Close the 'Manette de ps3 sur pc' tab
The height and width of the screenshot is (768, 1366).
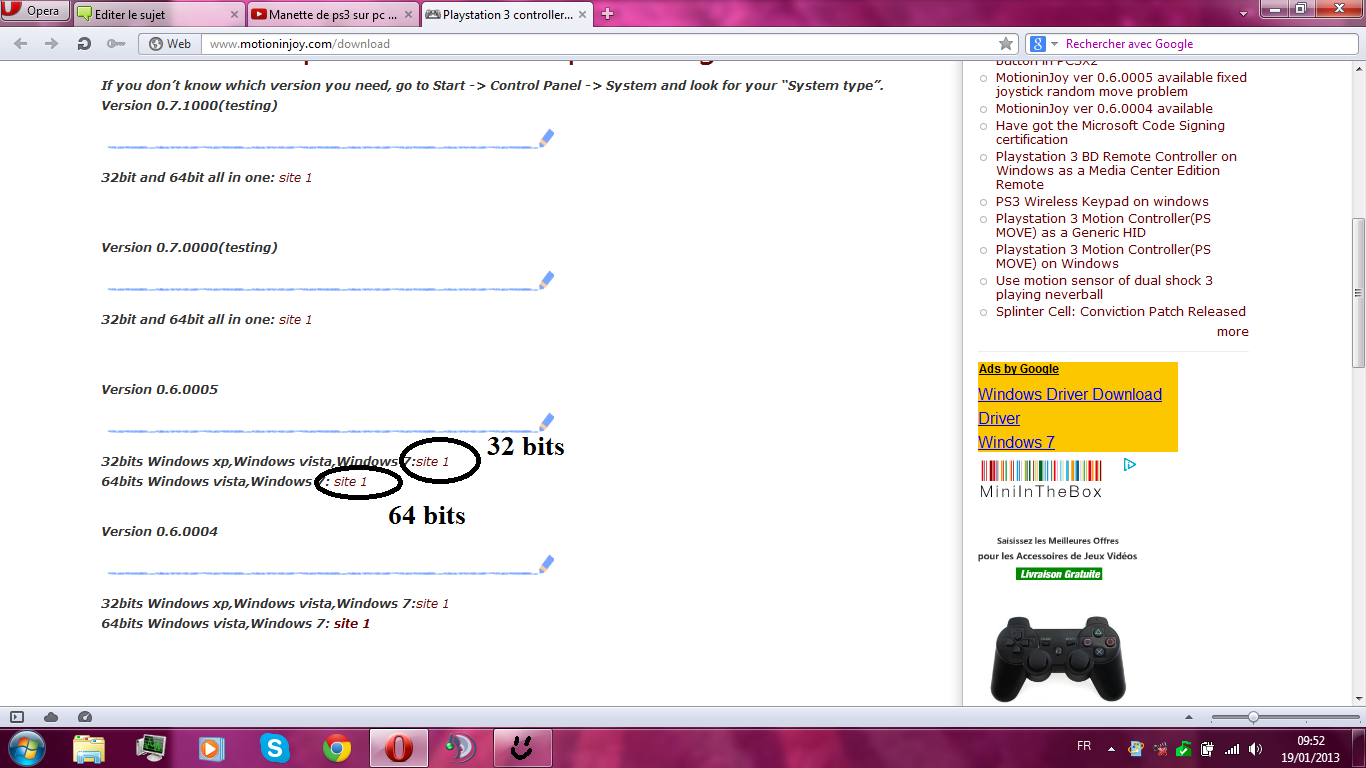[410, 15]
